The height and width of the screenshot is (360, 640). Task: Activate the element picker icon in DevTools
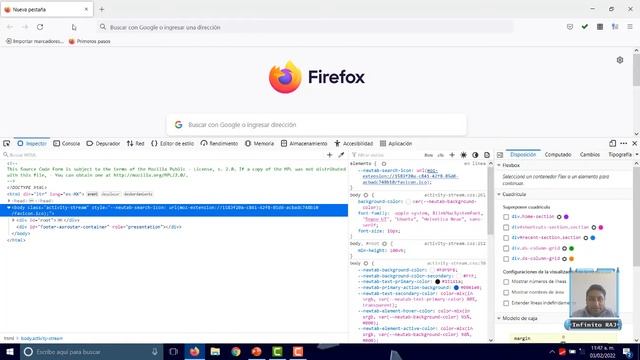pos(7,144)
